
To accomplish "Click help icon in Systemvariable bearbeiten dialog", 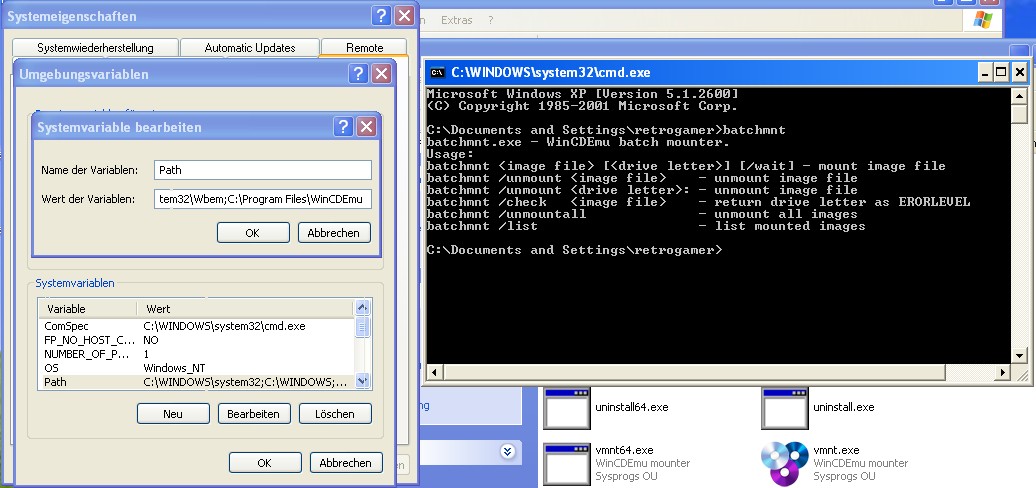I will tap(344, 127).
